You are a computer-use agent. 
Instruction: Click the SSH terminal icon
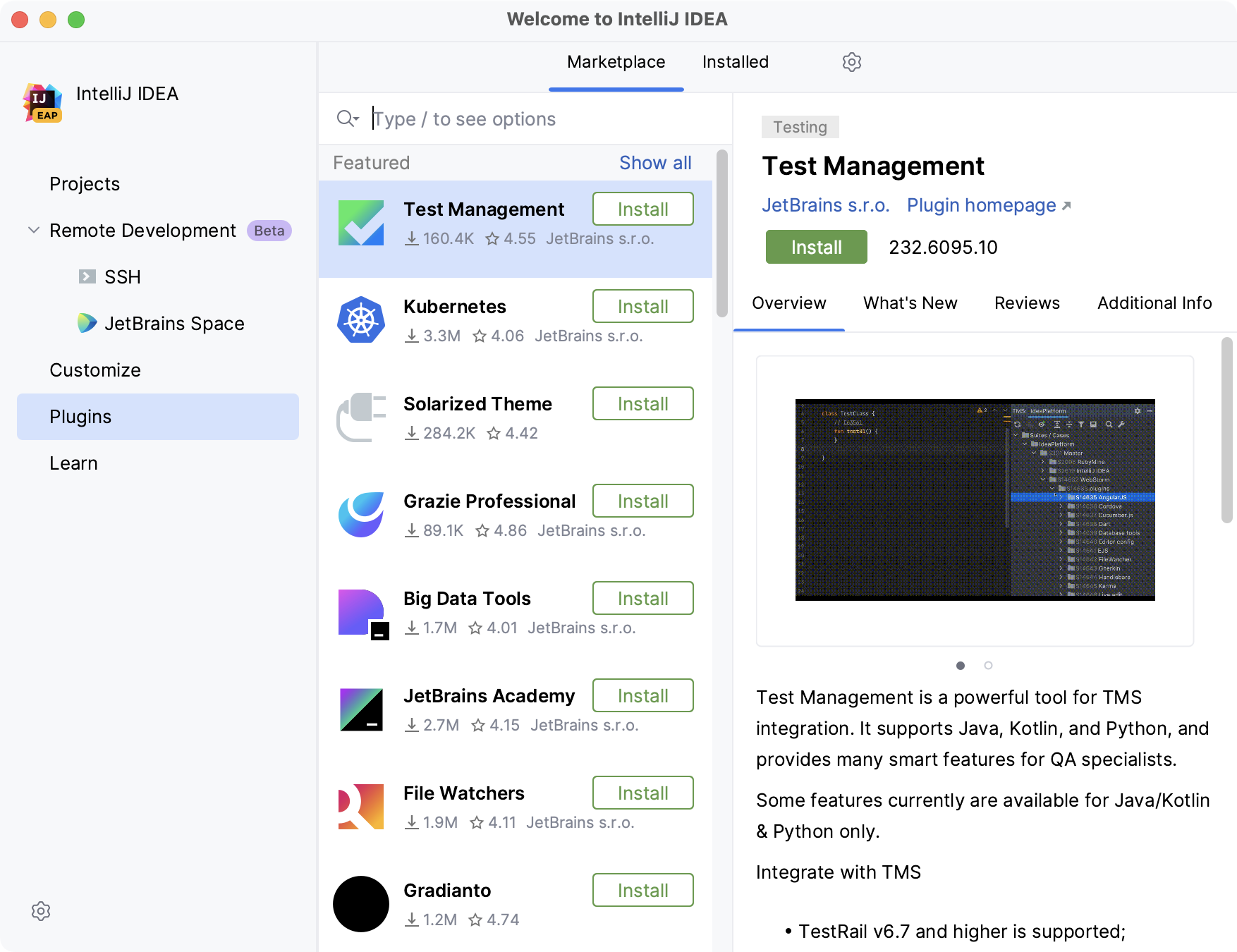(x=87, y=276)
